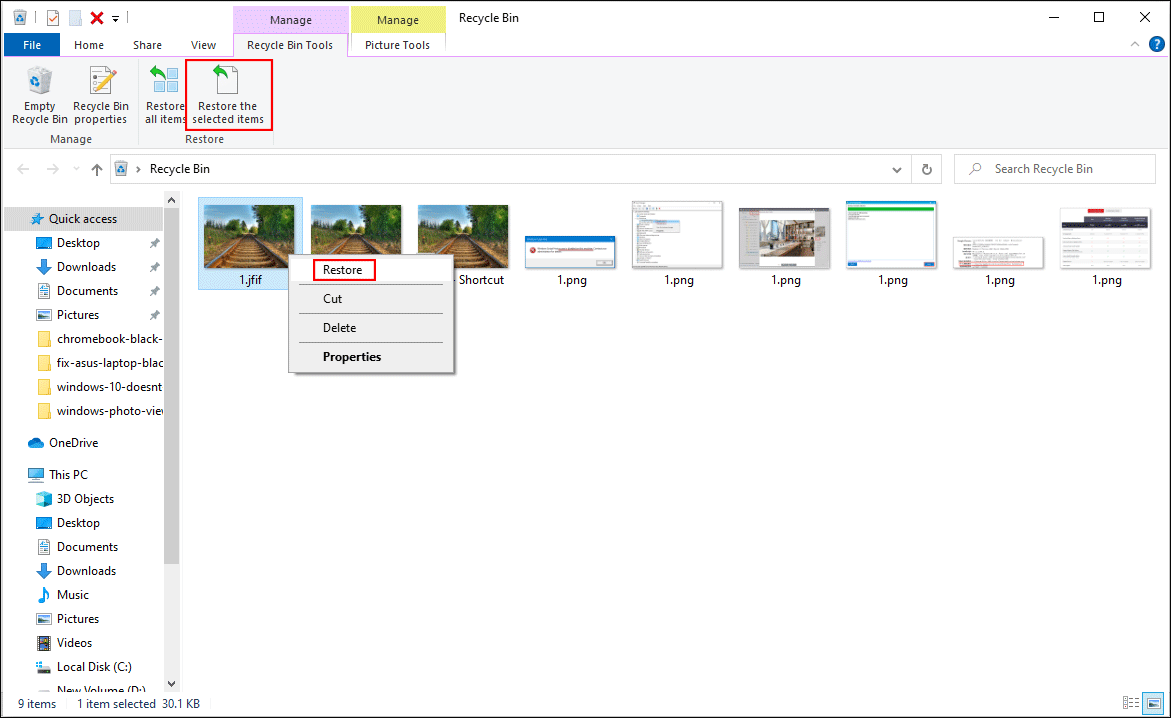
Task: Click the Recycle Bin address bar path
Action: coord(179,169)
